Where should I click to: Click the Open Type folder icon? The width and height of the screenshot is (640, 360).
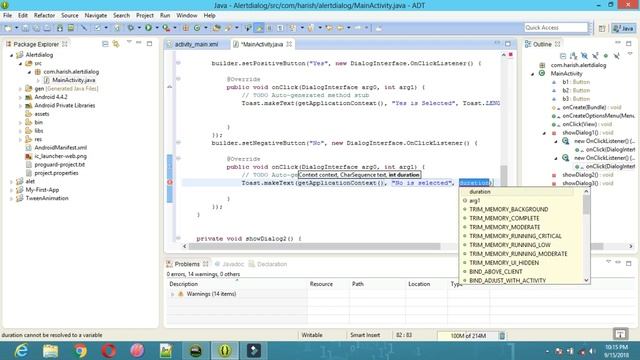click(217, 28)
